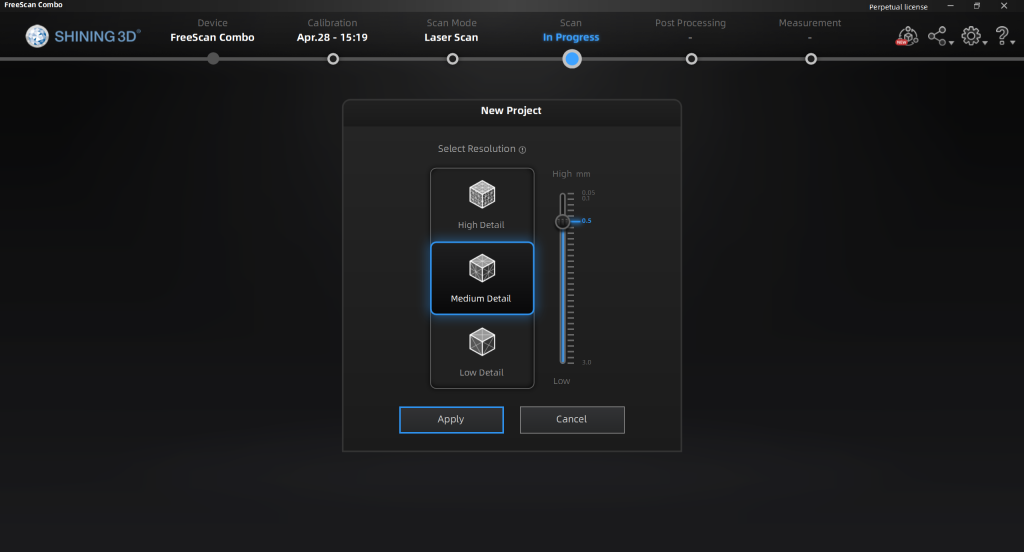Click the help question mark icon
Screen dimensions: 1024x552
pos(1001,37)
